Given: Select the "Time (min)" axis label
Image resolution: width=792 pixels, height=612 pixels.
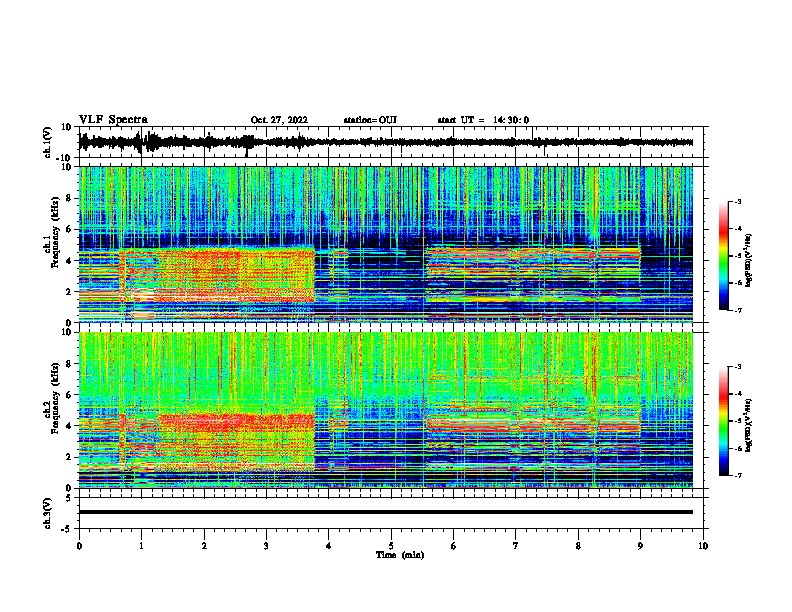Looking at the screenshot, I should click(x=400, y=555).
